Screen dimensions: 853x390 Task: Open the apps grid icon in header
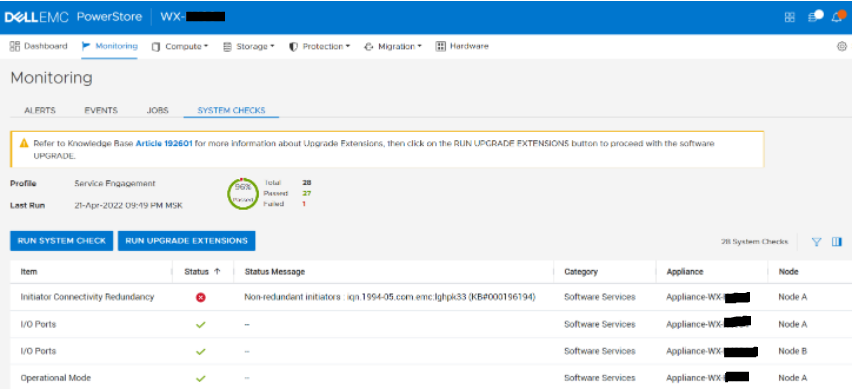pyautogui.click(x=789, y=17)
